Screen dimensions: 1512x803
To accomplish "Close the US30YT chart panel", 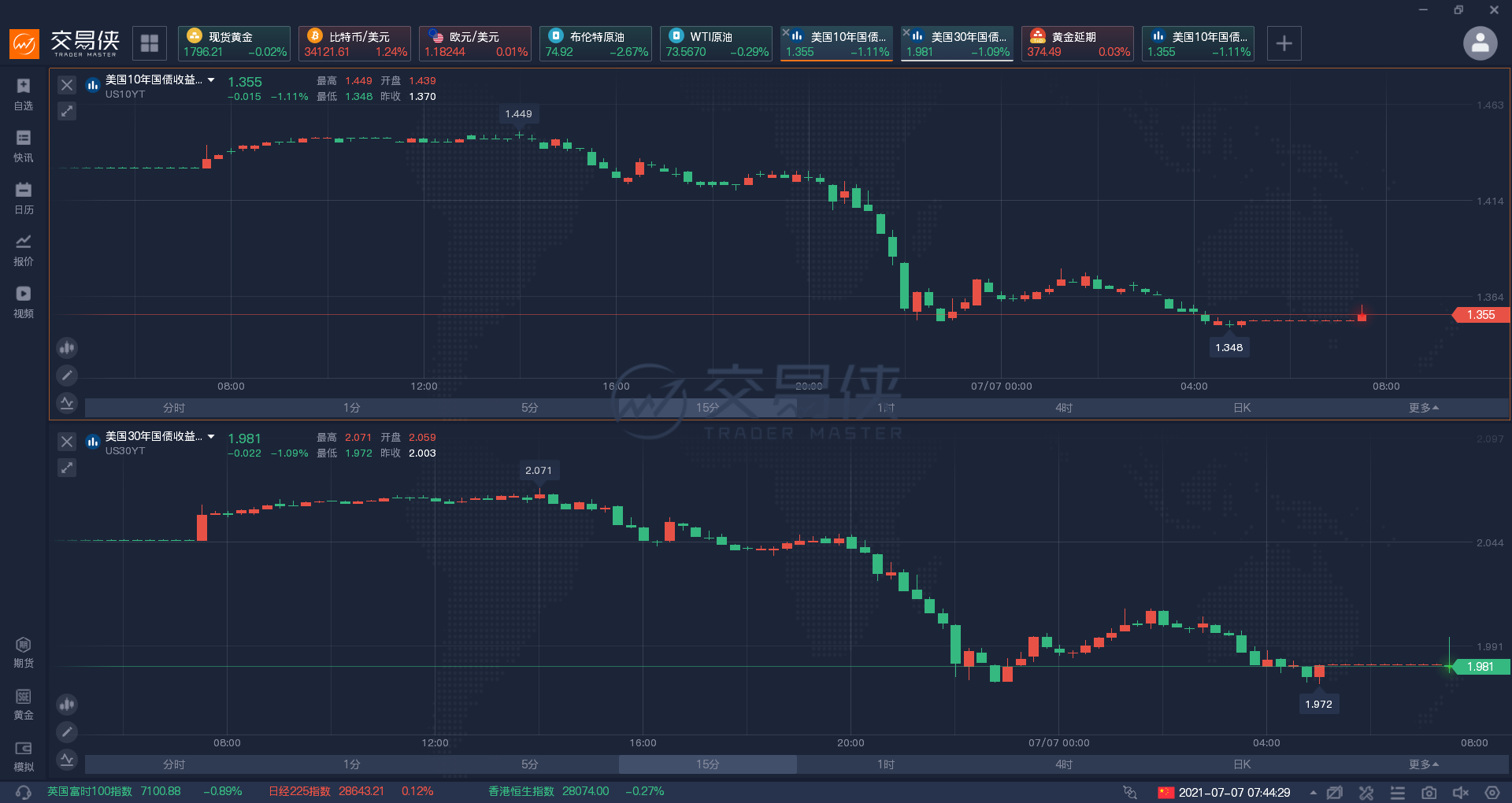I will point(67,442).
